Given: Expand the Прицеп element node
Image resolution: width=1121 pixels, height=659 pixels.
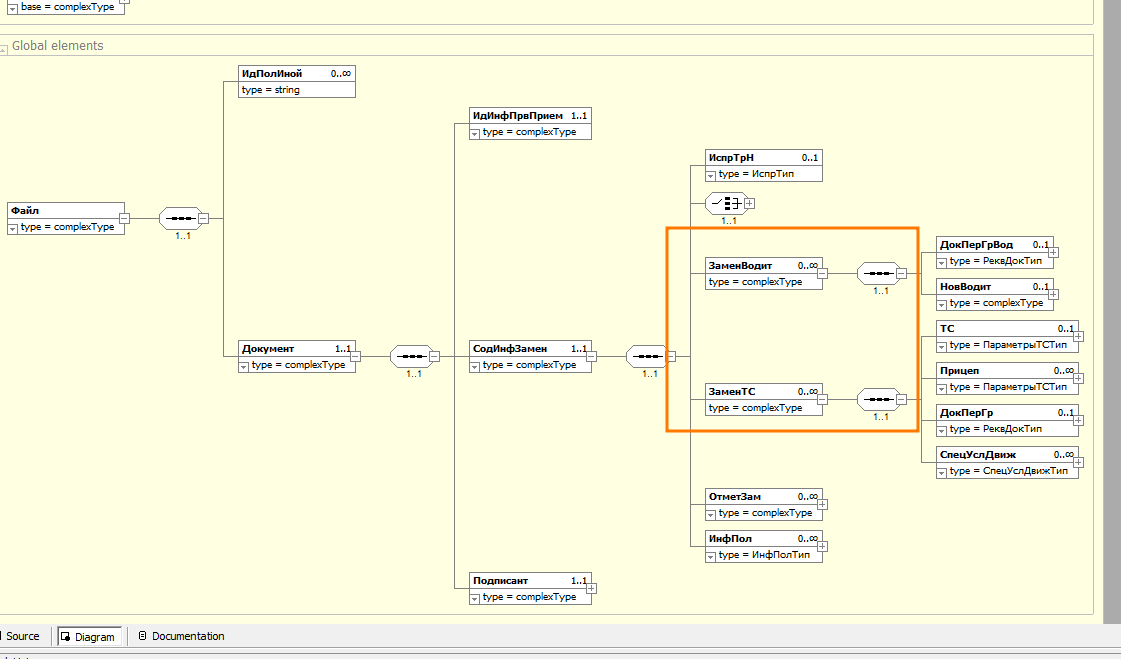Looking at the screenshot, I should click(x=1078, y=378).
